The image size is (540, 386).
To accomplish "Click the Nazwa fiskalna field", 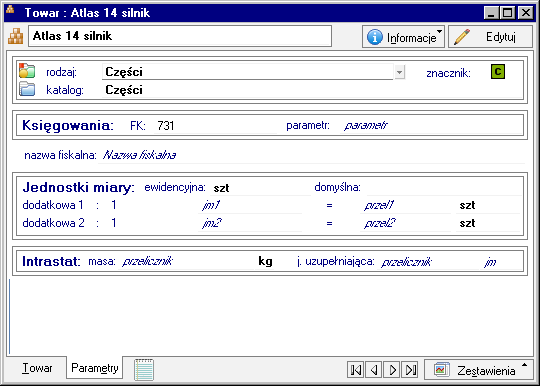I will (x=311, y=155).
